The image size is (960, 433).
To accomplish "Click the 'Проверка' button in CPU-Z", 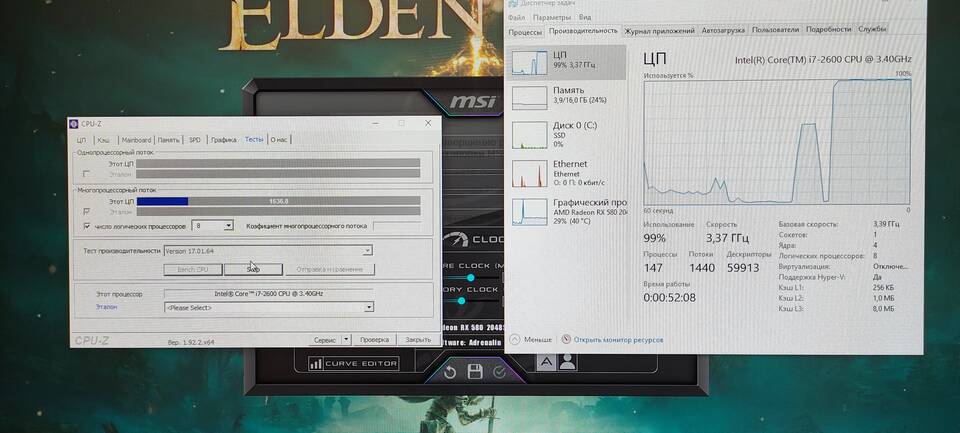I will (x=375, y=339).
